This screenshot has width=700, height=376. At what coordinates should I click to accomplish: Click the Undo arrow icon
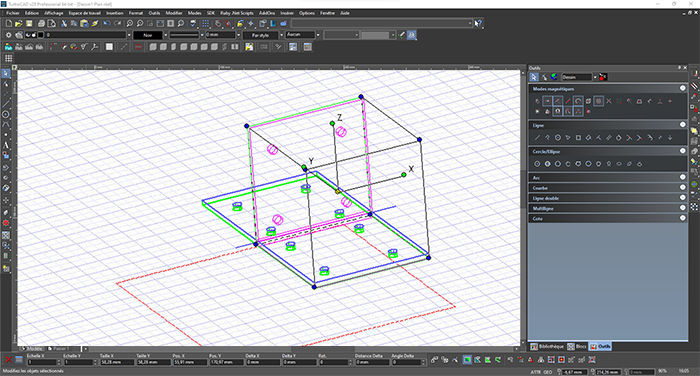tap(107, 23)
